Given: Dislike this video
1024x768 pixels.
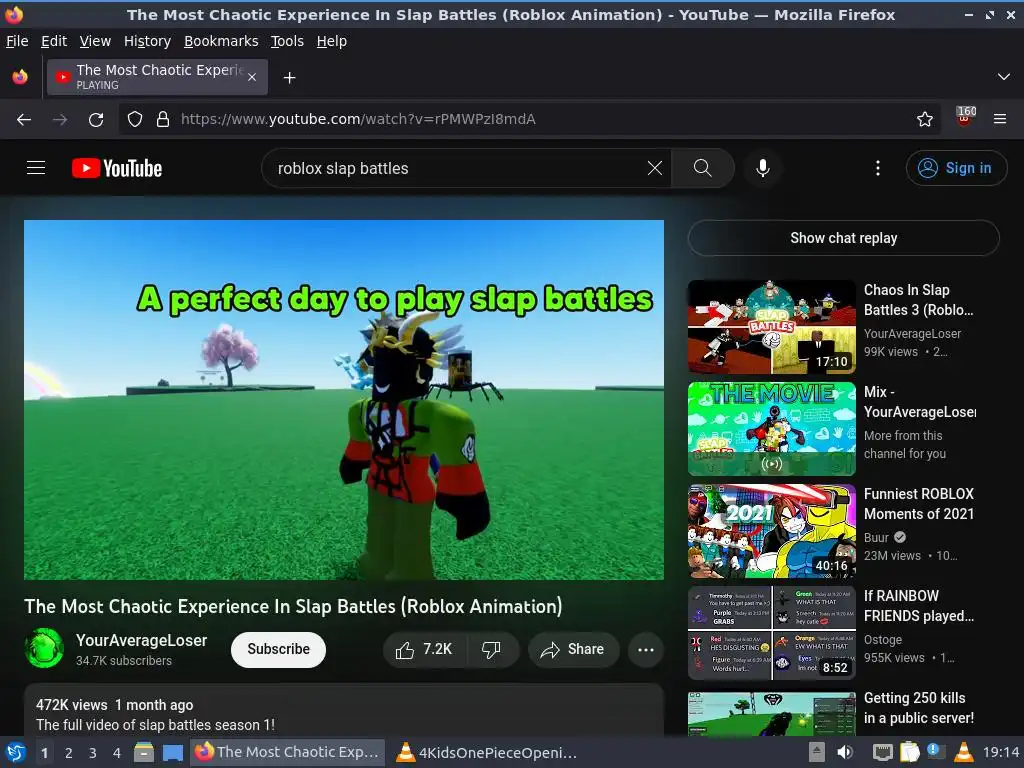Looking at the screenshot, I should click(492, 649).
